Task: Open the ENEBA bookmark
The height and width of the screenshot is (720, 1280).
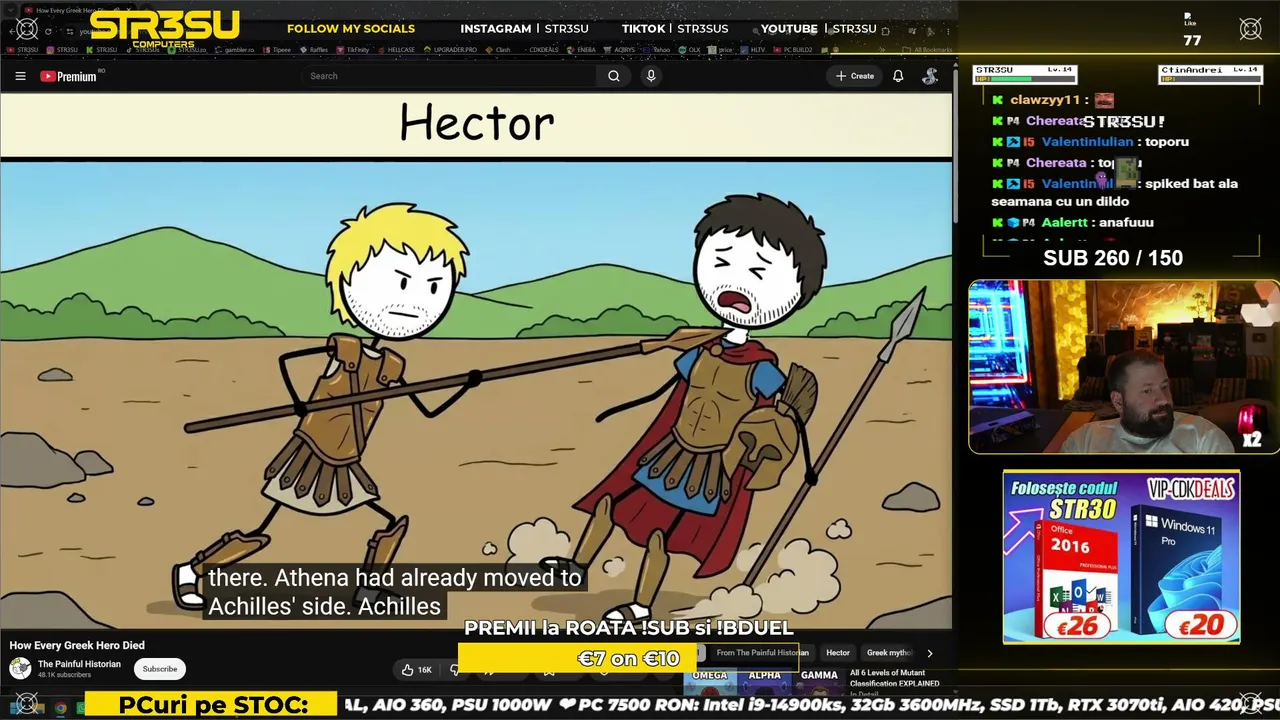Action: coord(582,50)
